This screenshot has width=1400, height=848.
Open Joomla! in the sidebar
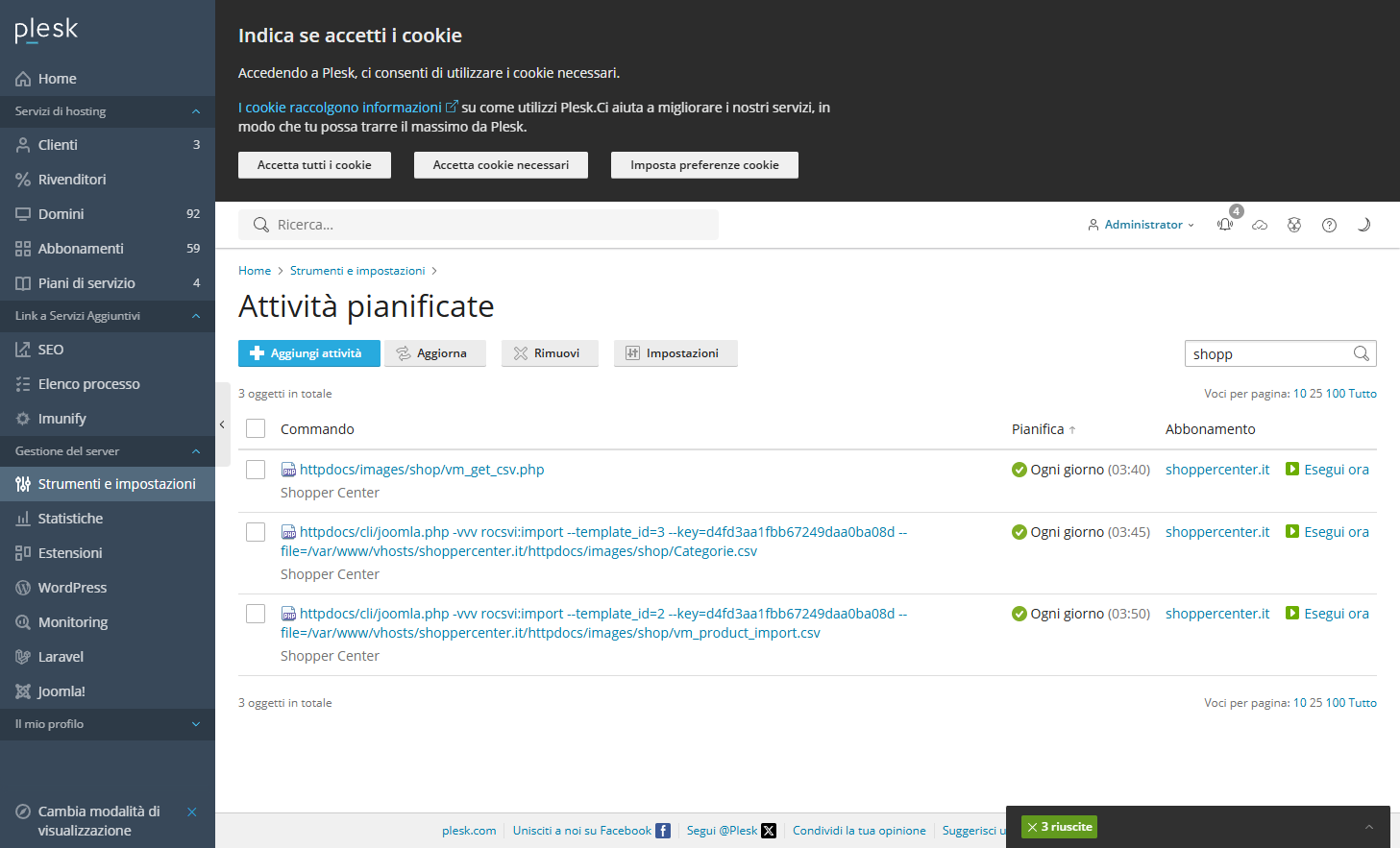(108, 691)
